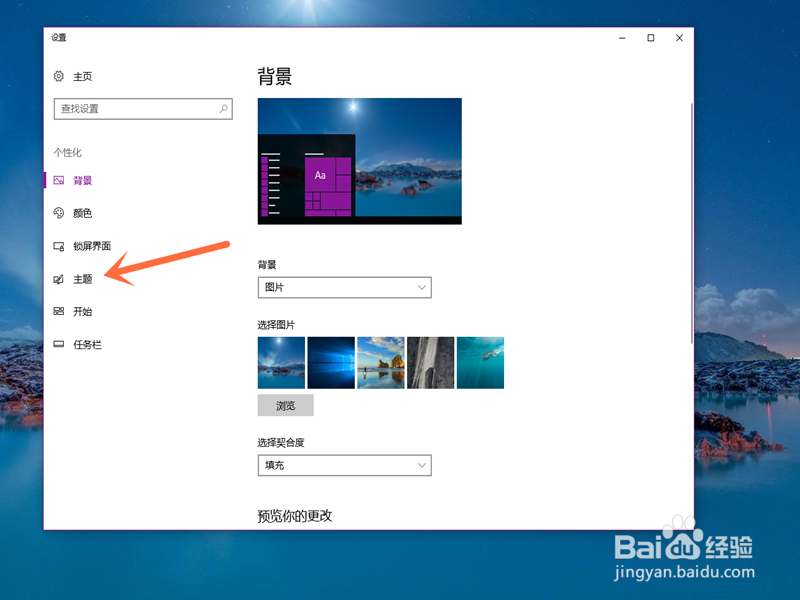Screen dimensions: 800x600
Task: Close the 设置 window
Action: pos(679,38)
